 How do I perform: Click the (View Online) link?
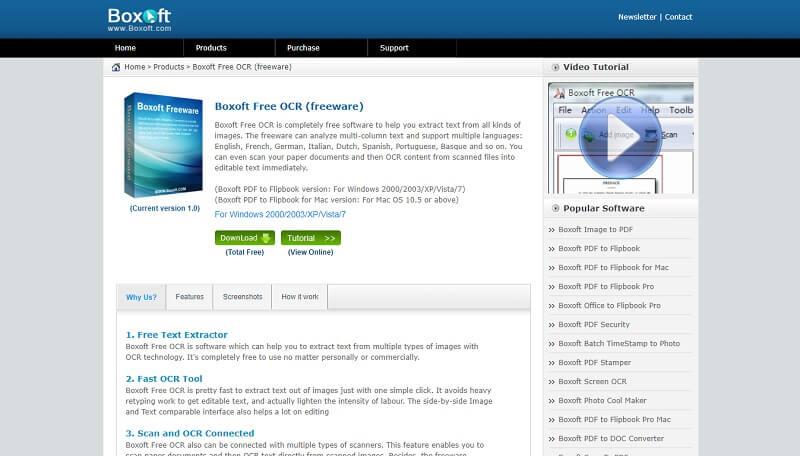(x=310, y=252)
